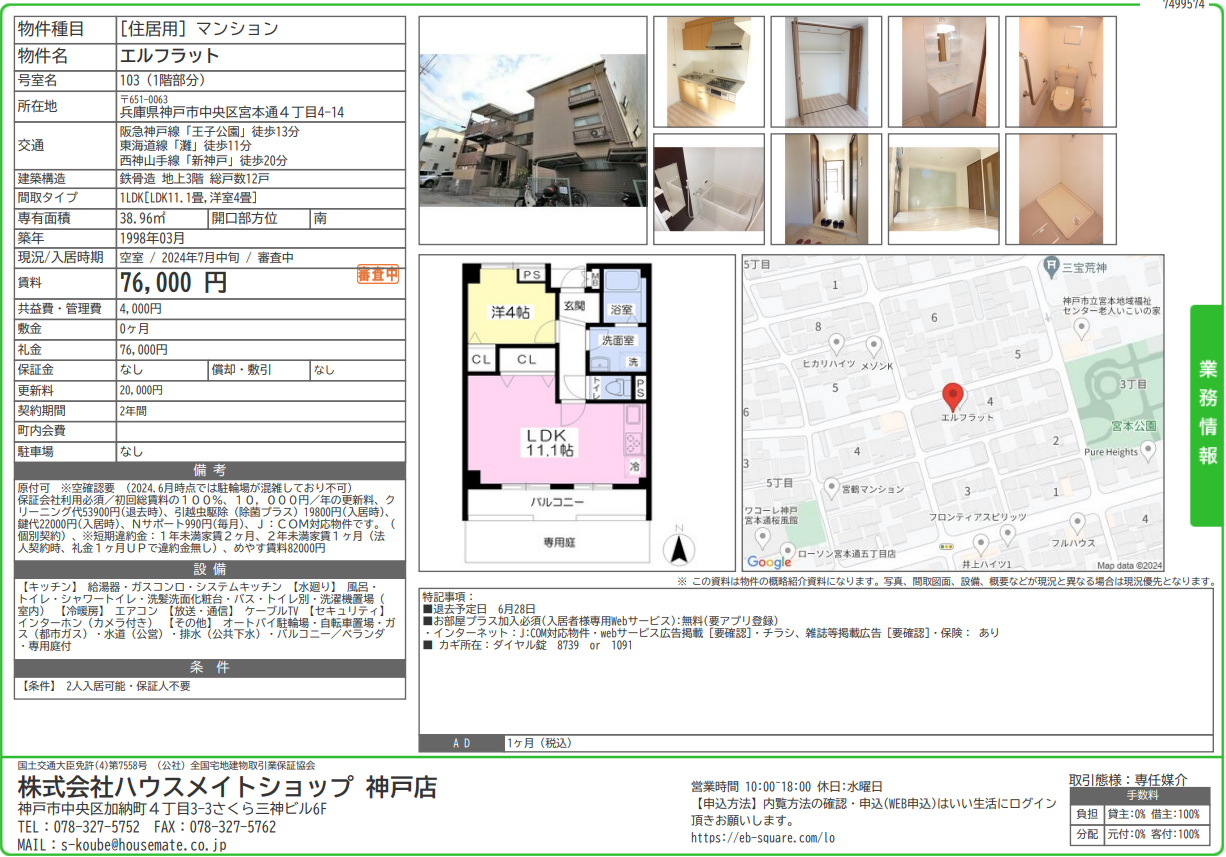
Task: Click the AD label cell
Action: point(462,743)
